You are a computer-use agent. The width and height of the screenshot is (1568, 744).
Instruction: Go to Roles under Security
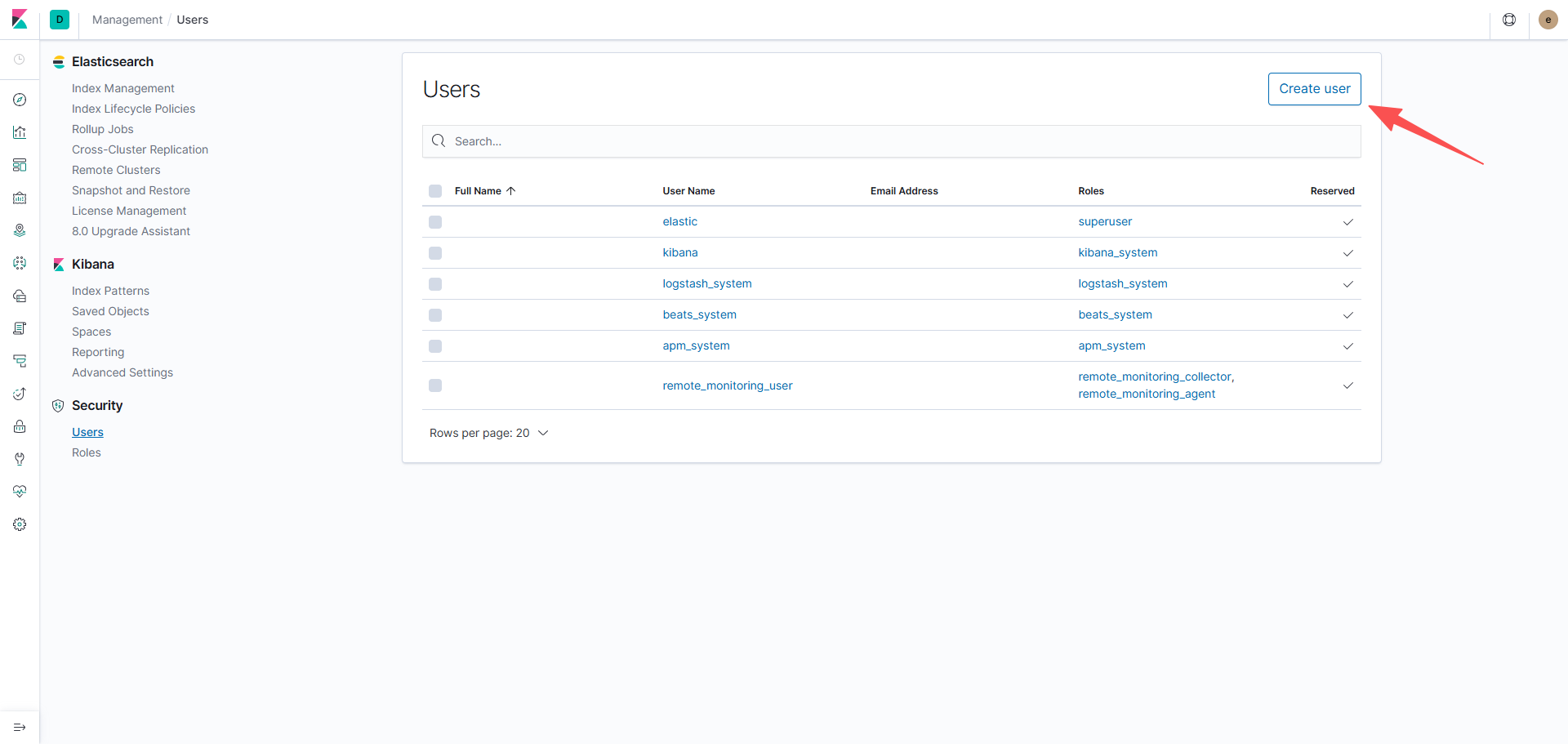[x=87, y=452]
